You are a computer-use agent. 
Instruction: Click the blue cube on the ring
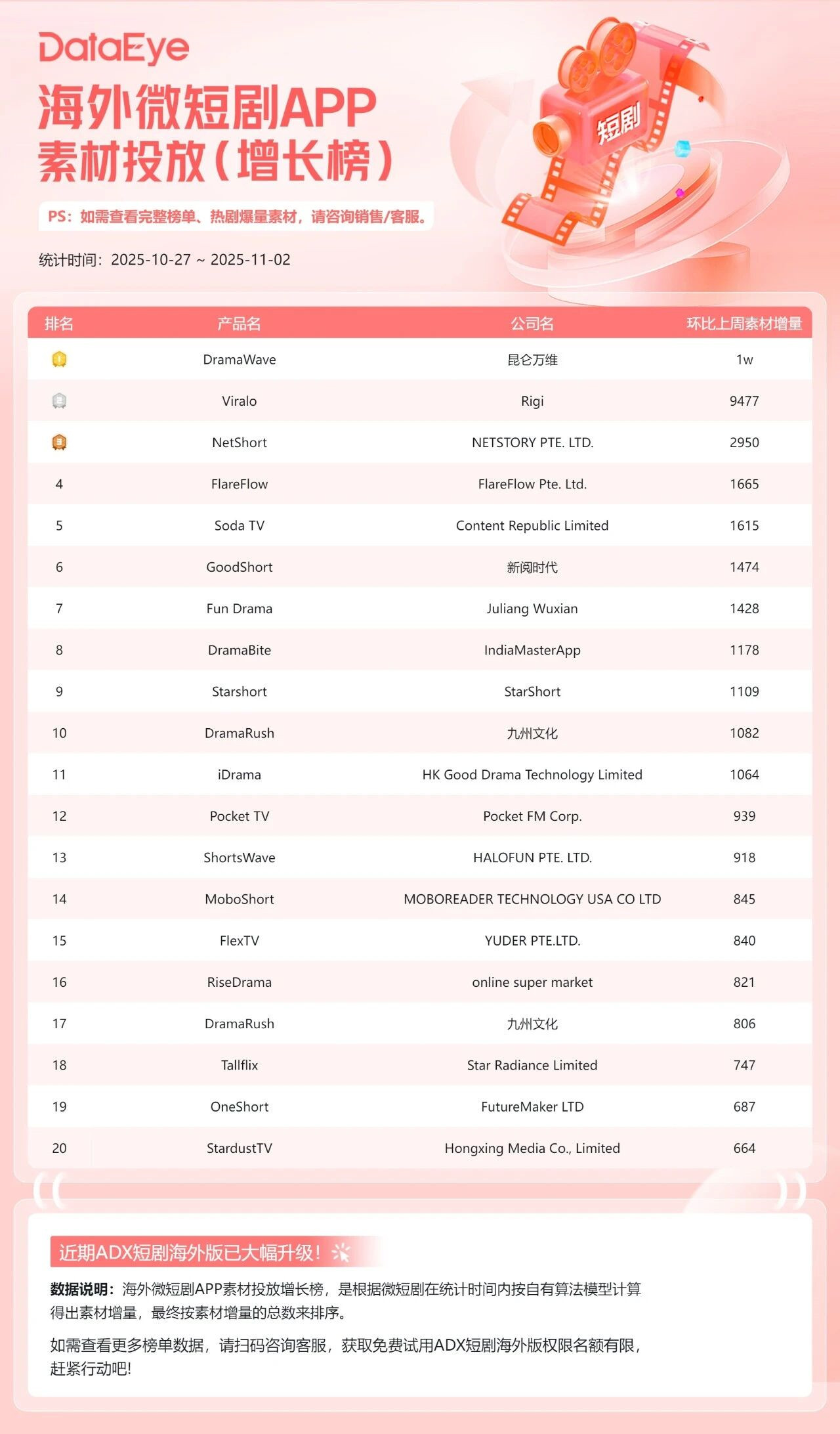pyautogui.click(x=683, y=147)
